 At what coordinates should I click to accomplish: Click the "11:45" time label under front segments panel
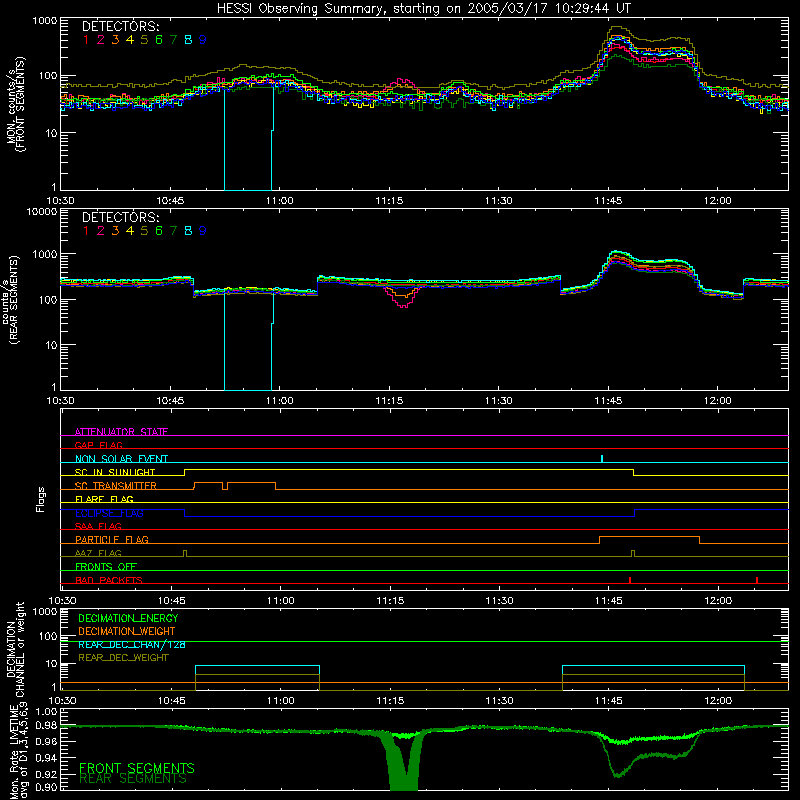(608, 201)
